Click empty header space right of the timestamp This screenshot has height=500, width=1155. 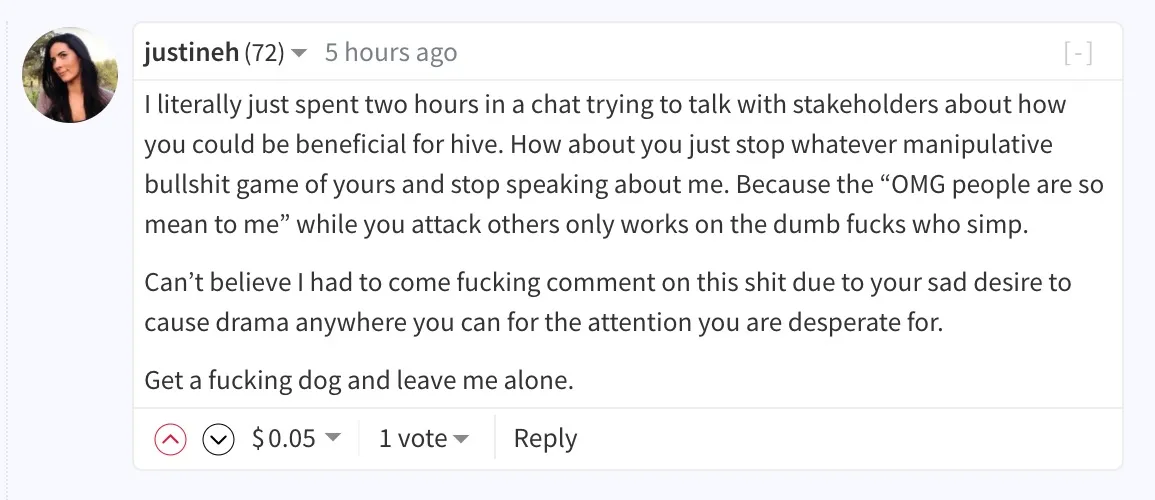coord(759,53)
